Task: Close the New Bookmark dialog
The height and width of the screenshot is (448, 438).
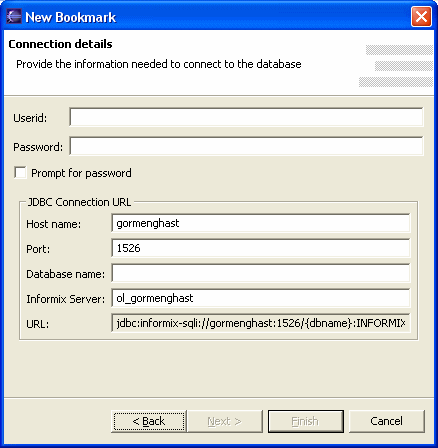Action: click(421, 17)
